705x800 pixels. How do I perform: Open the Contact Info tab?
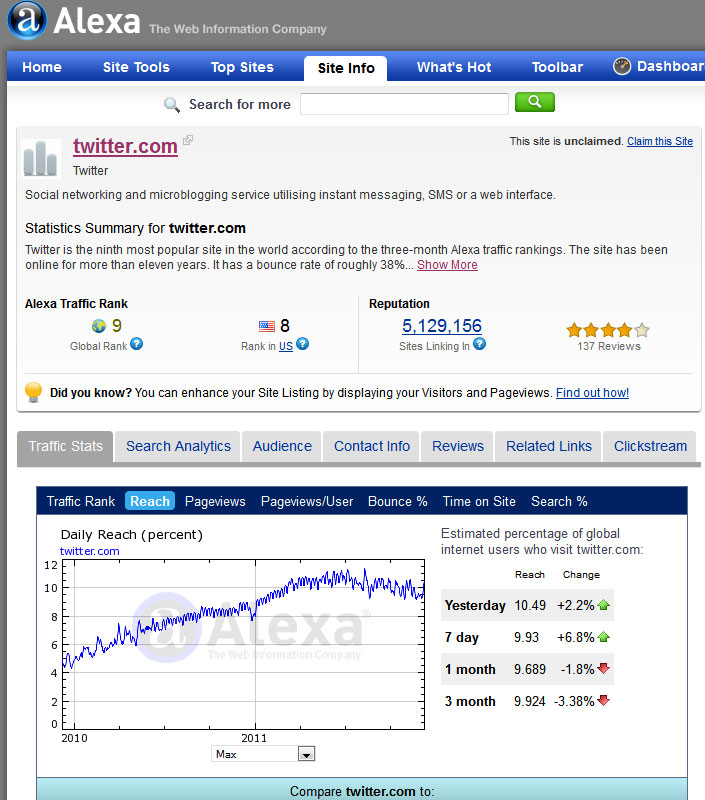pos(372,446)
